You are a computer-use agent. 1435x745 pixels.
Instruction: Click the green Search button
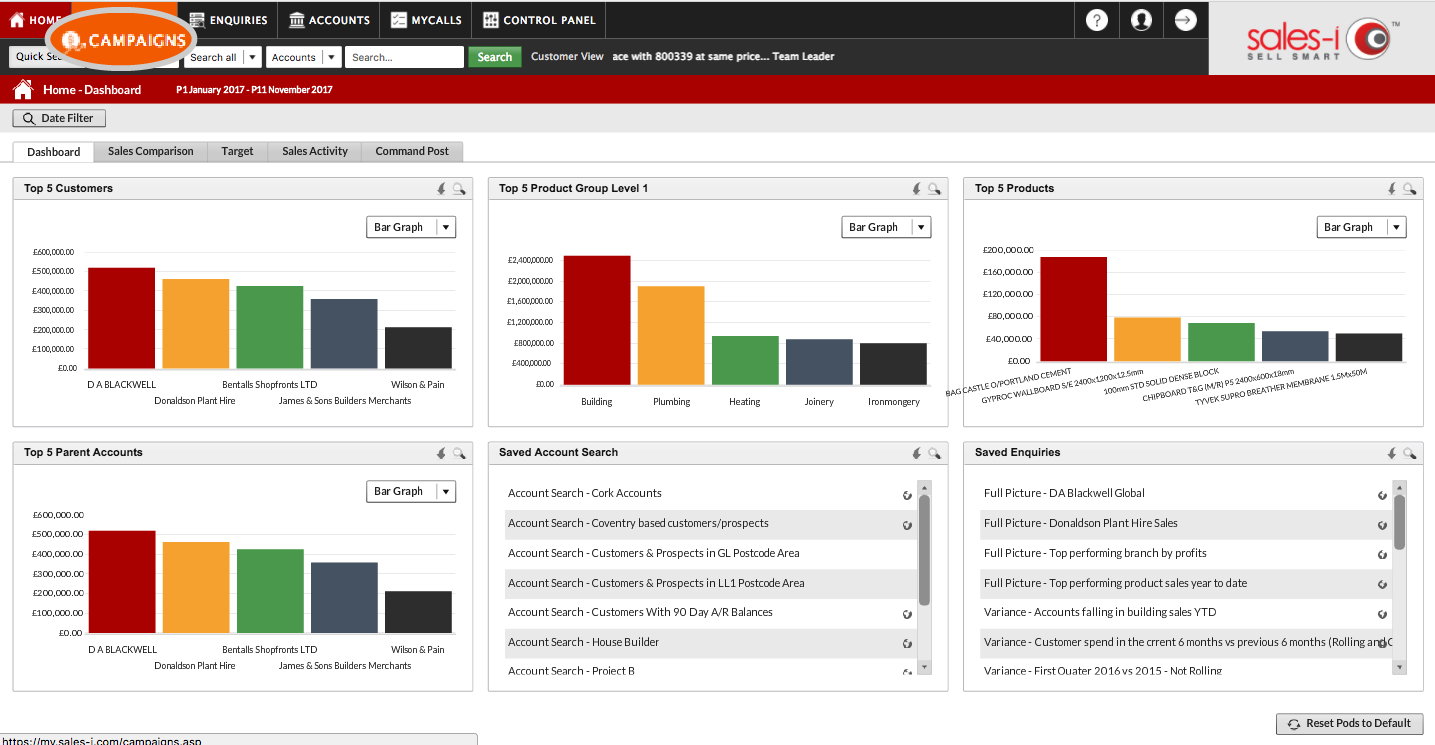point(495,57)
